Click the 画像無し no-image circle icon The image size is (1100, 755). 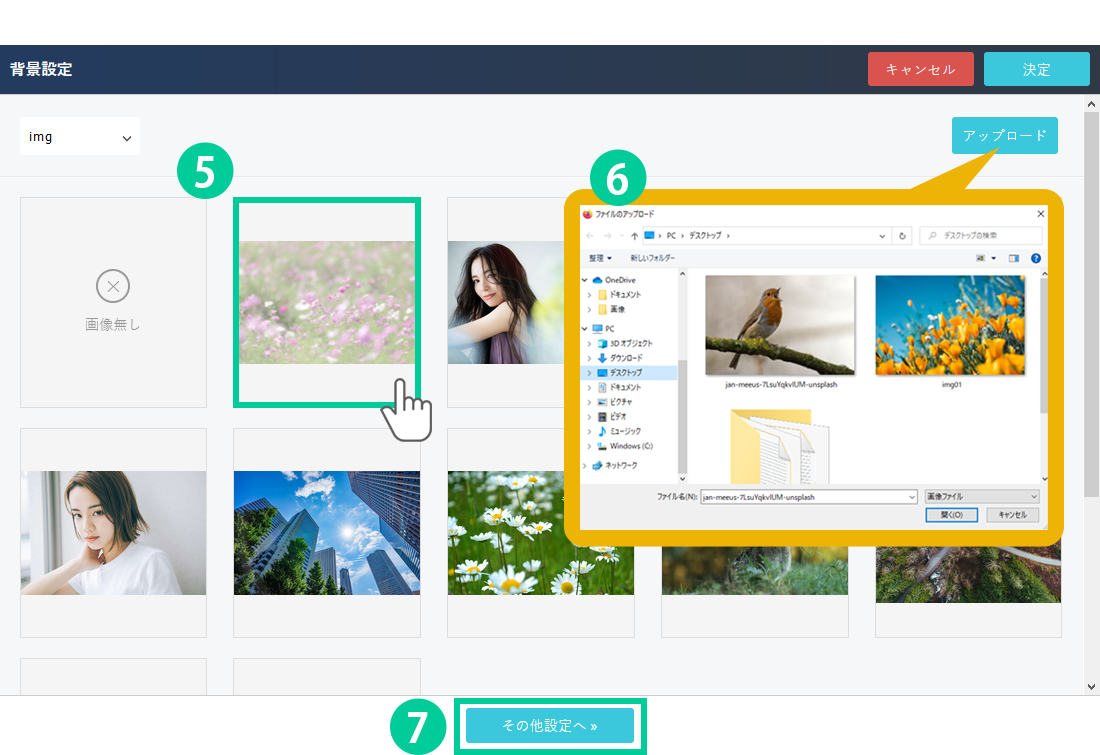coord(113,288)
